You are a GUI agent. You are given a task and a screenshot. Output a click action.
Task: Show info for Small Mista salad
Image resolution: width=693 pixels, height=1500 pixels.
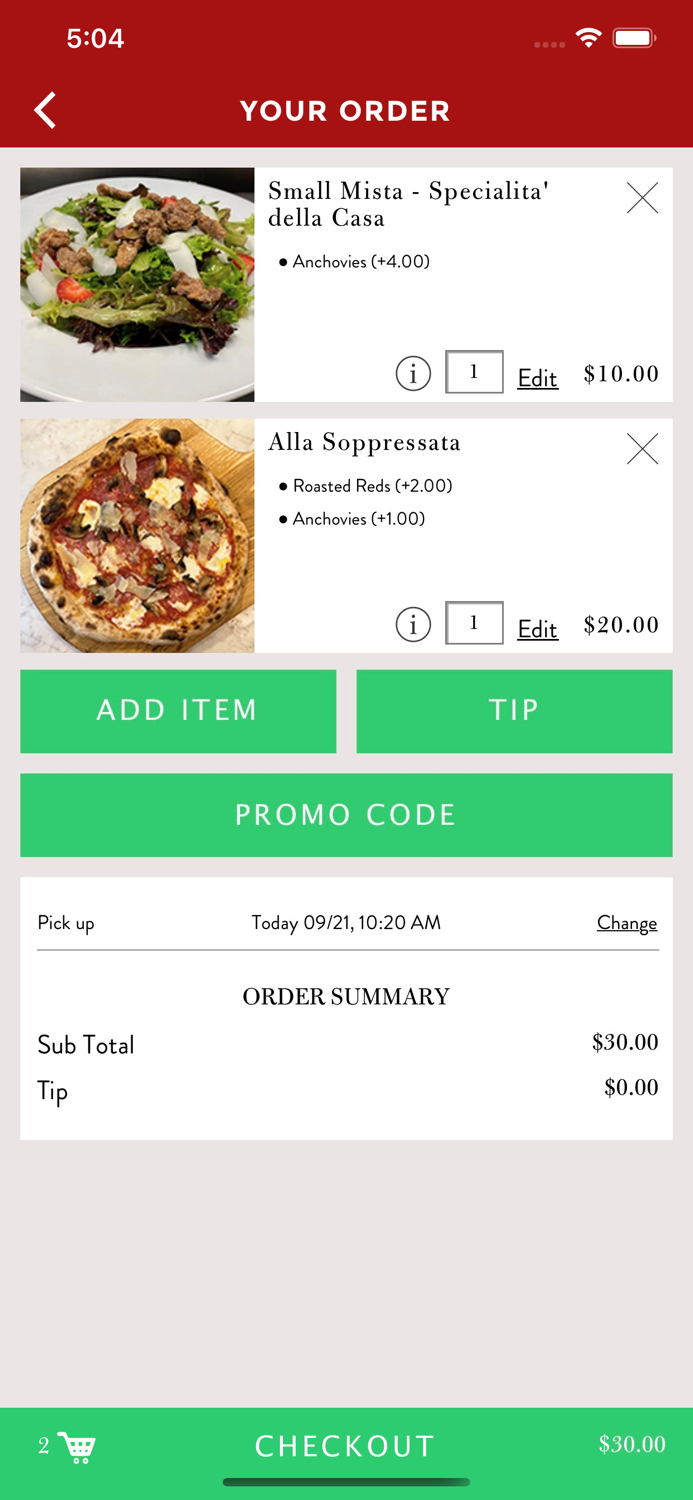coord(413,374)
